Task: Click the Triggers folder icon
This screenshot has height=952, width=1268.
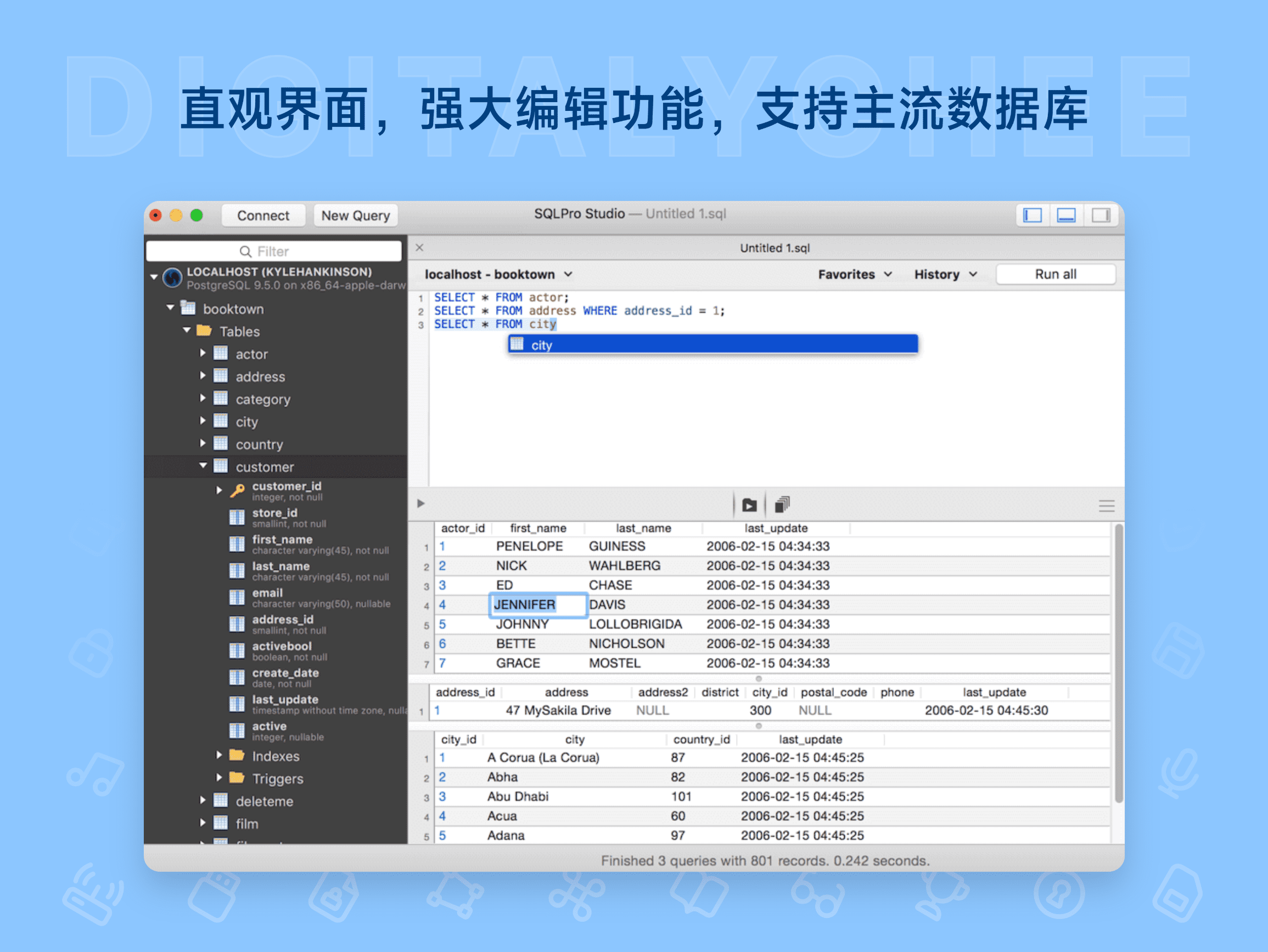Action: 237,778
